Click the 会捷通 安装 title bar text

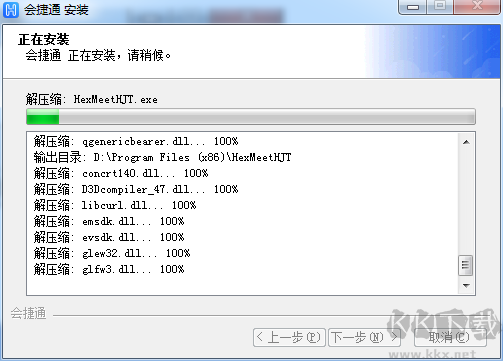coord(56,10)
